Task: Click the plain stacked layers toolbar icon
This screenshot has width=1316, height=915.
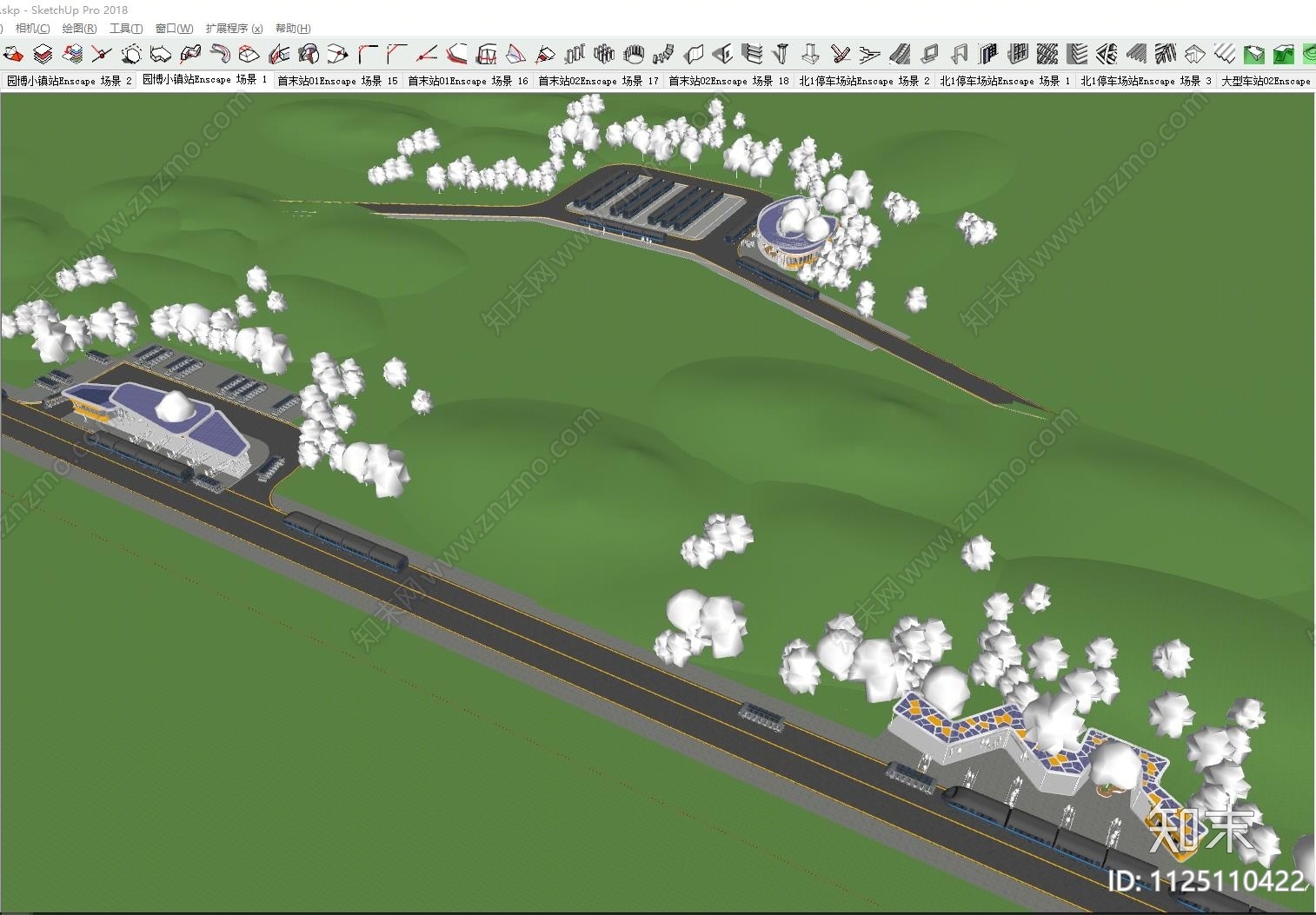Action: (43, 55)
